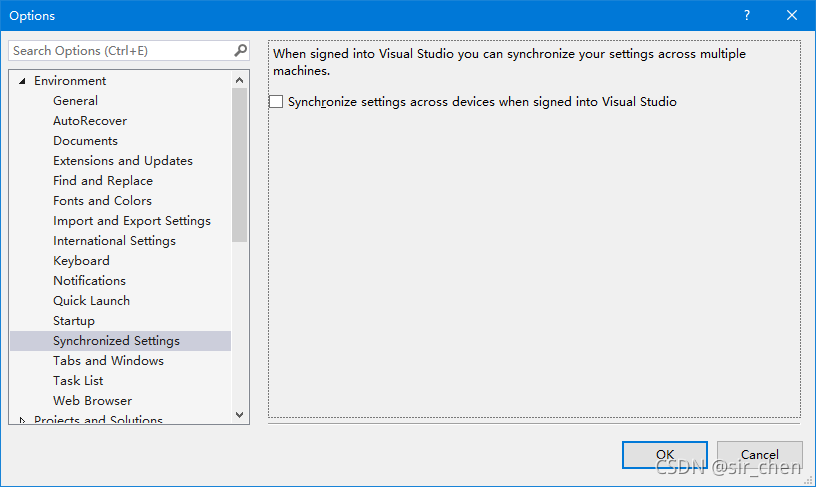Select the Keyboard options page

coord(81,261)
